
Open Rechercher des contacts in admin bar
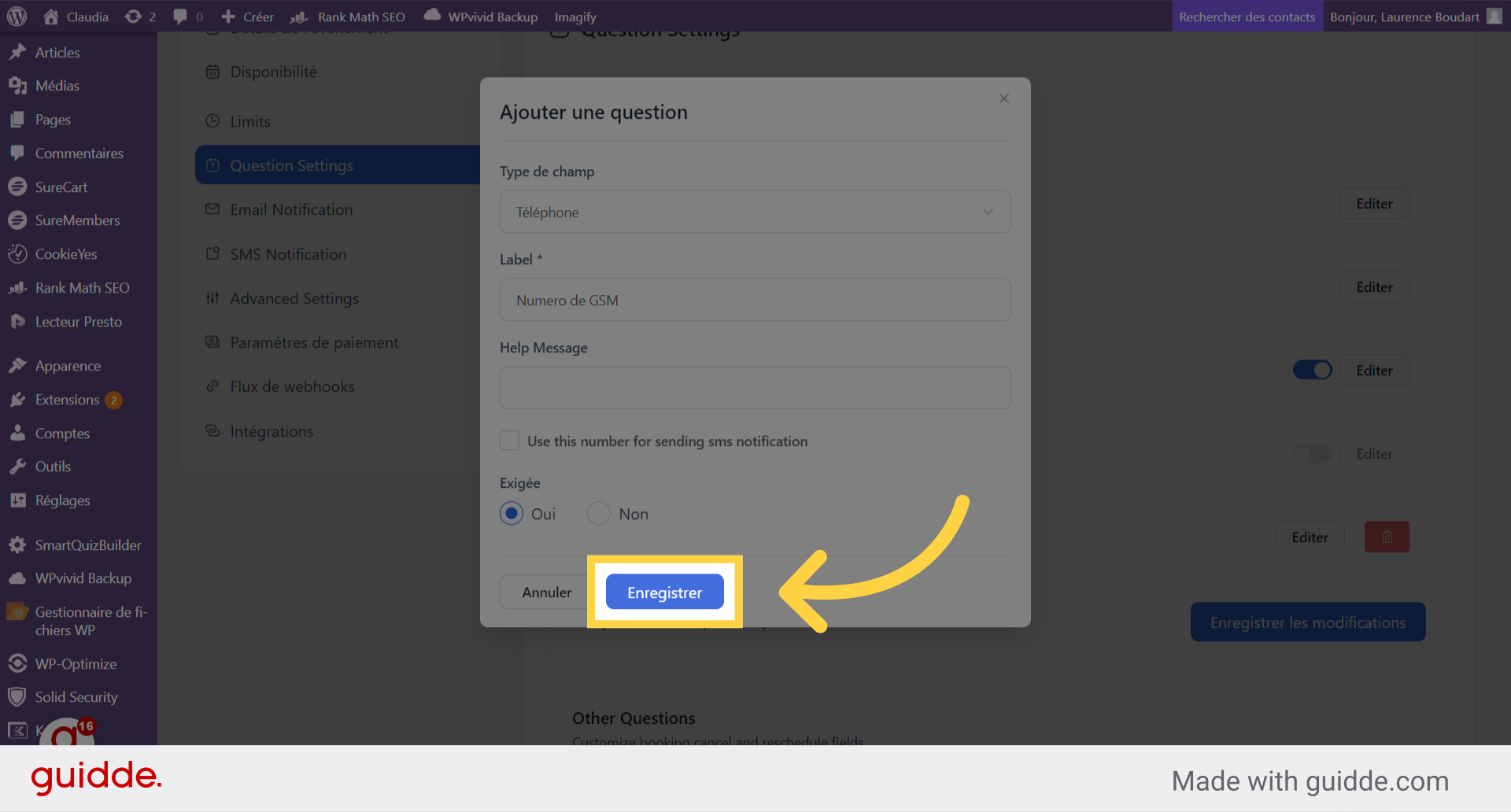[x=1247, y=17]
